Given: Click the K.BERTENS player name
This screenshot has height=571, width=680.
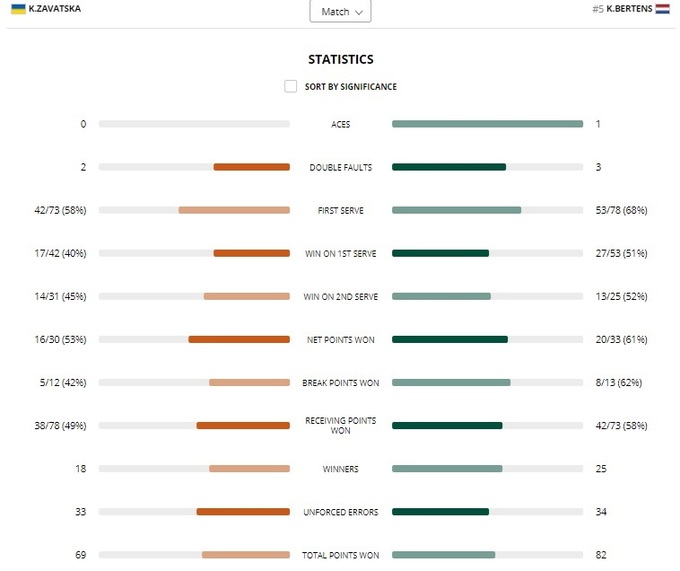Looking at the screenshot, I should 628,9.
